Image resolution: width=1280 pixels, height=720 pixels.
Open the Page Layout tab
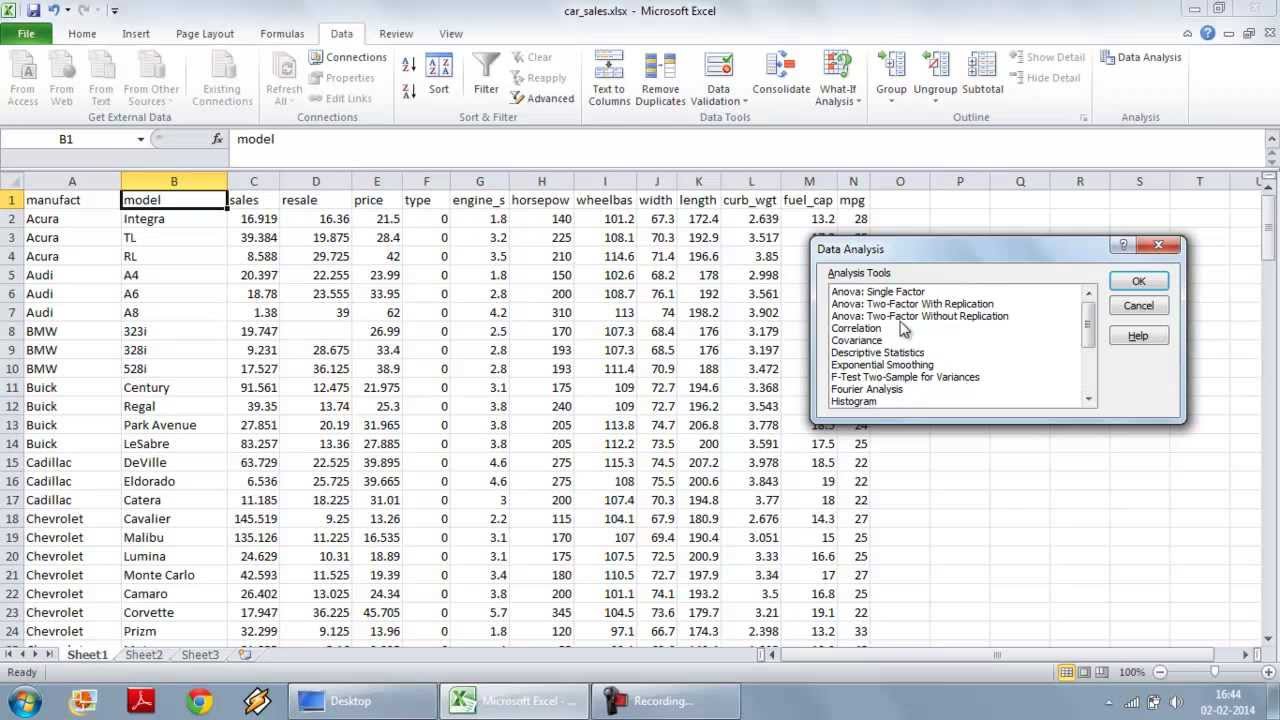205,33
